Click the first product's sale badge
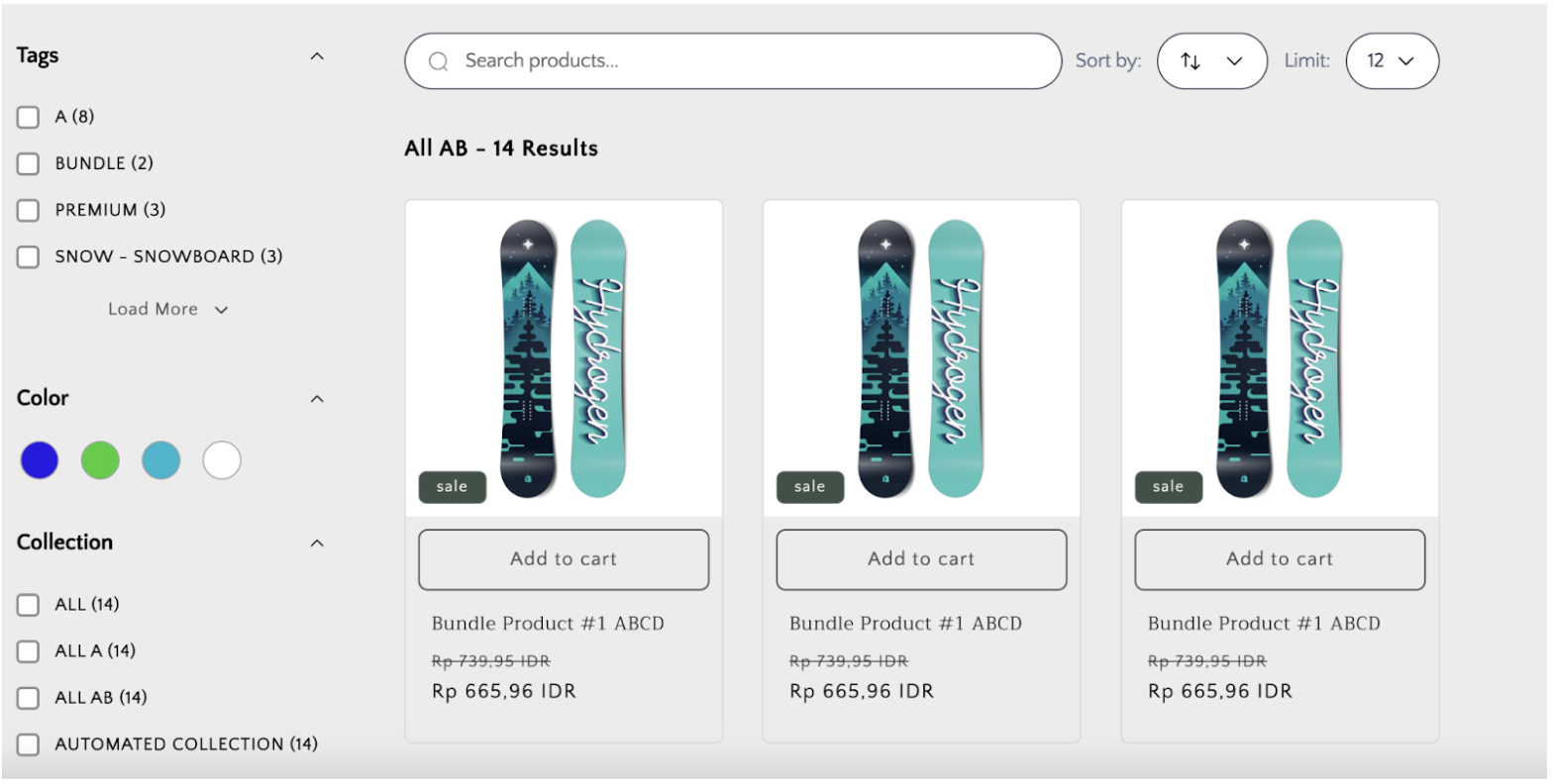 pos(452,487)
